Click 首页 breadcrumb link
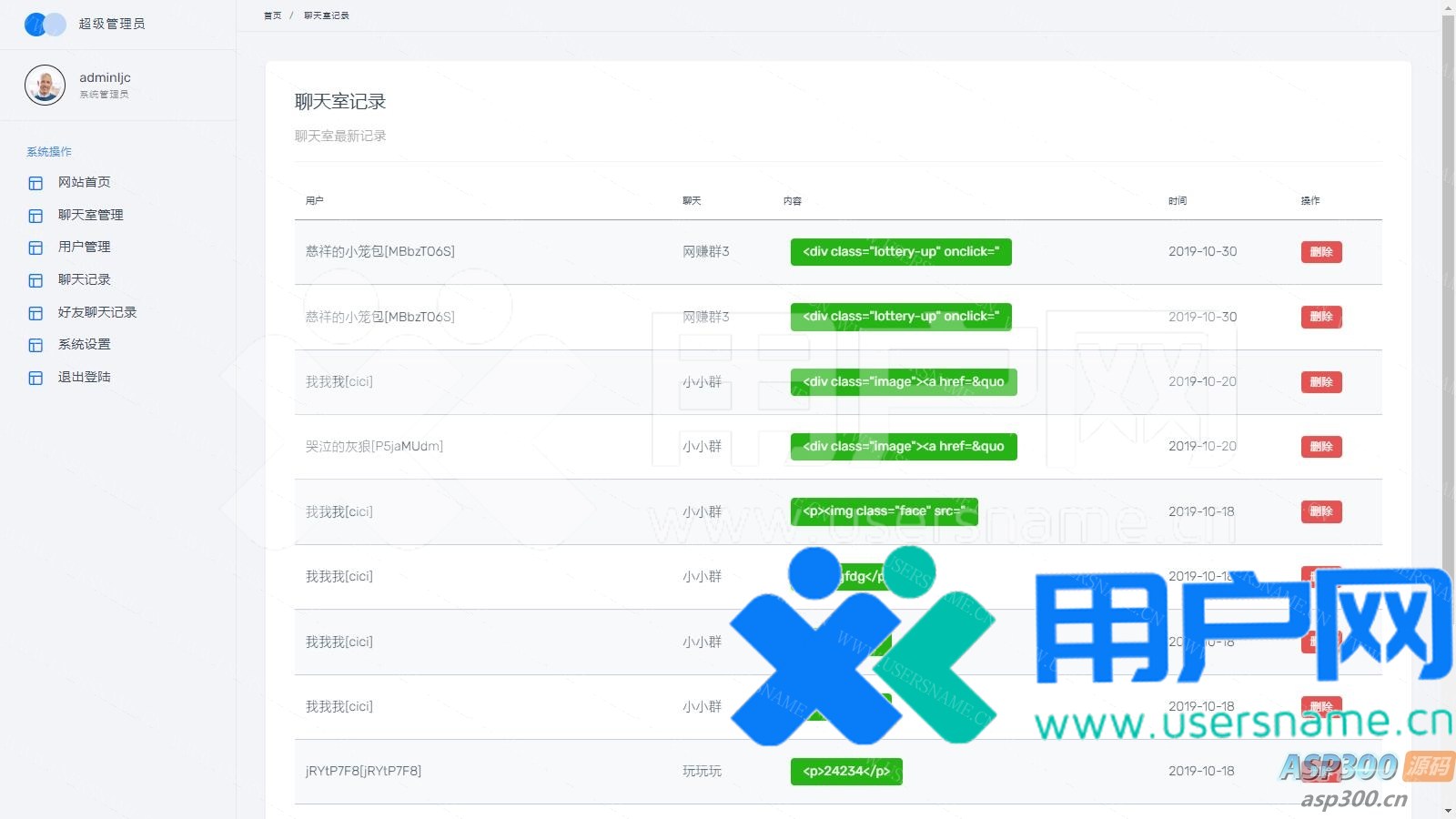 coord(272,15)
